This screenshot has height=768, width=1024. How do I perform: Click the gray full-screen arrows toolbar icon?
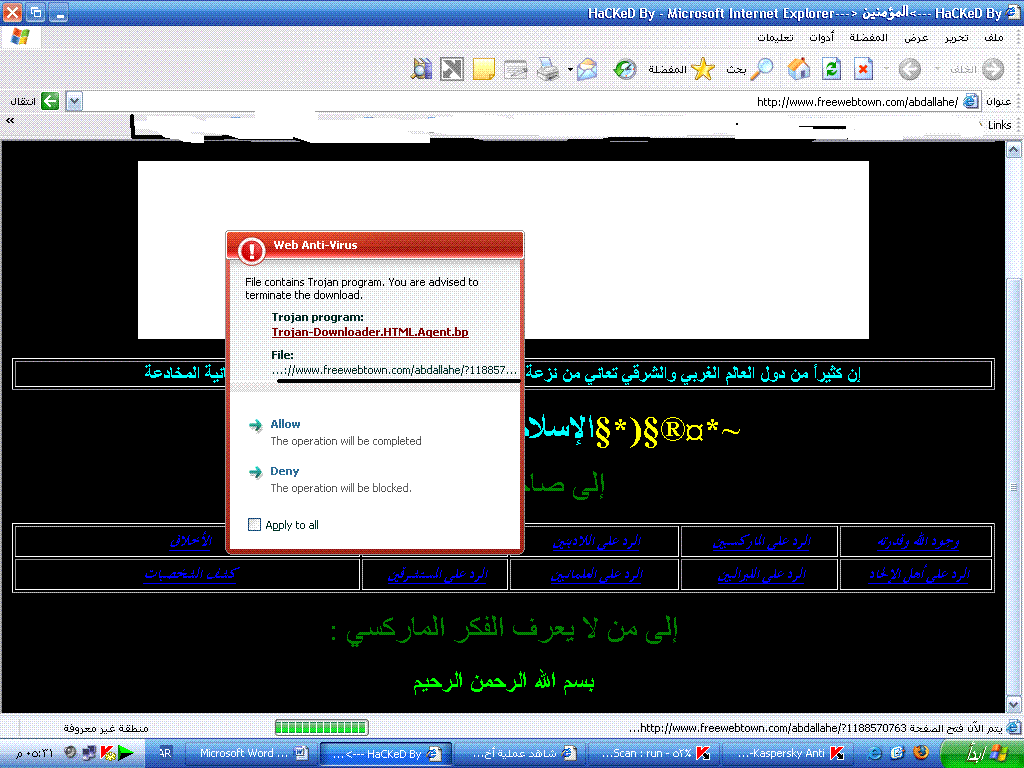pyautogui.click(x=452, y=69)
